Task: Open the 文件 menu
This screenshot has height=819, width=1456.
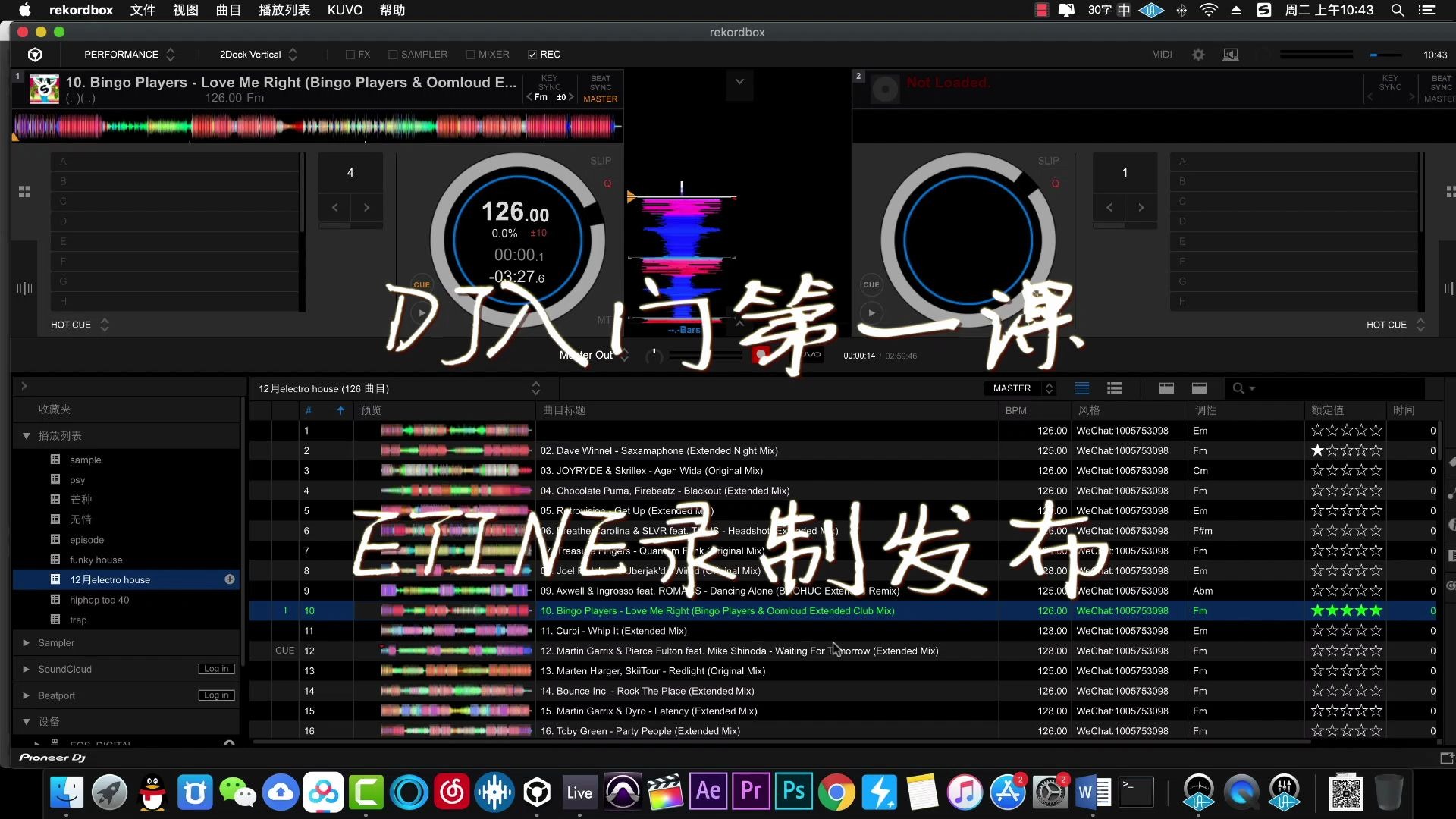Action: [143, 10]
